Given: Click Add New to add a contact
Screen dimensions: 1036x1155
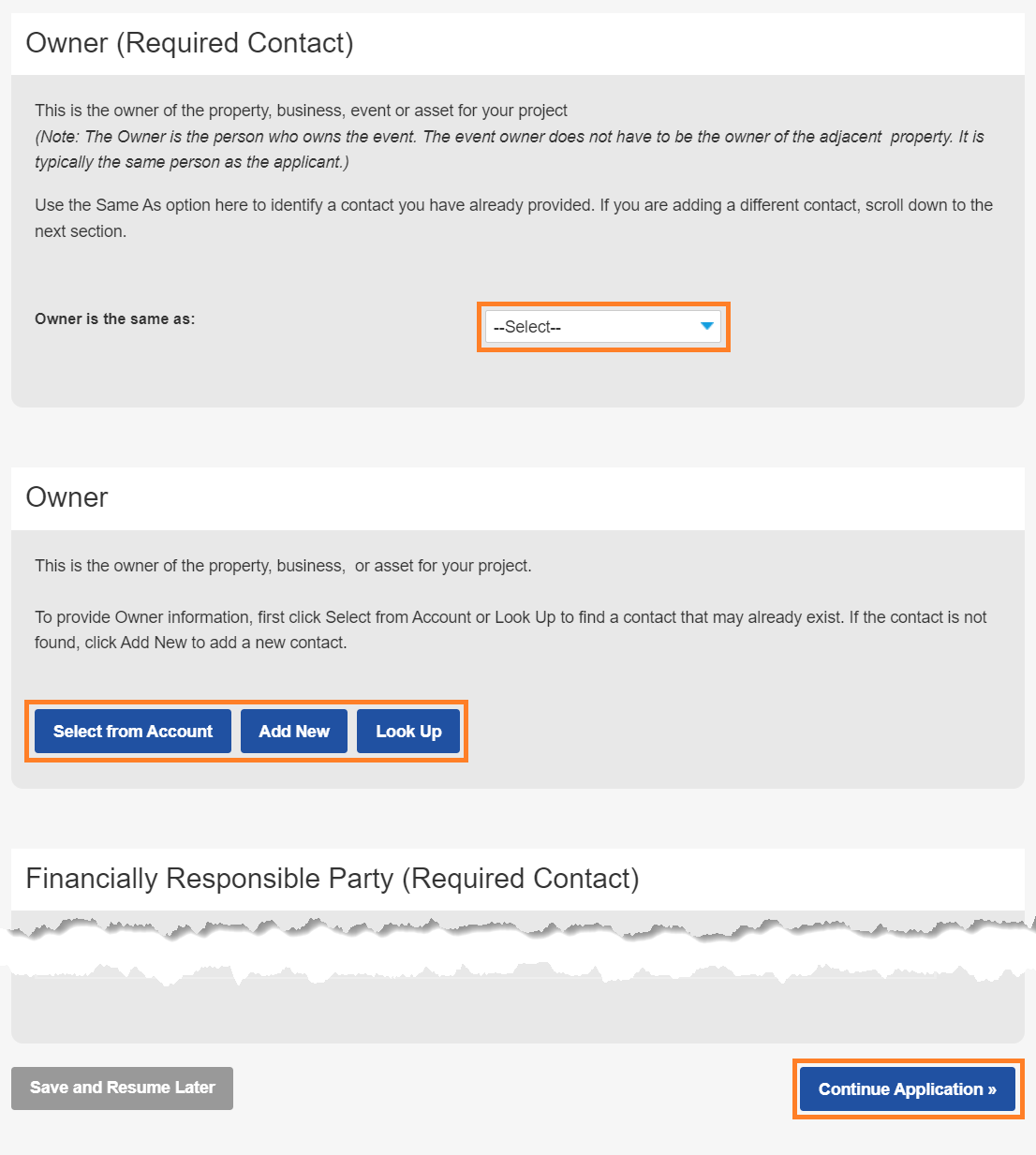Looking at the screenshot, I should coord(294,732).
